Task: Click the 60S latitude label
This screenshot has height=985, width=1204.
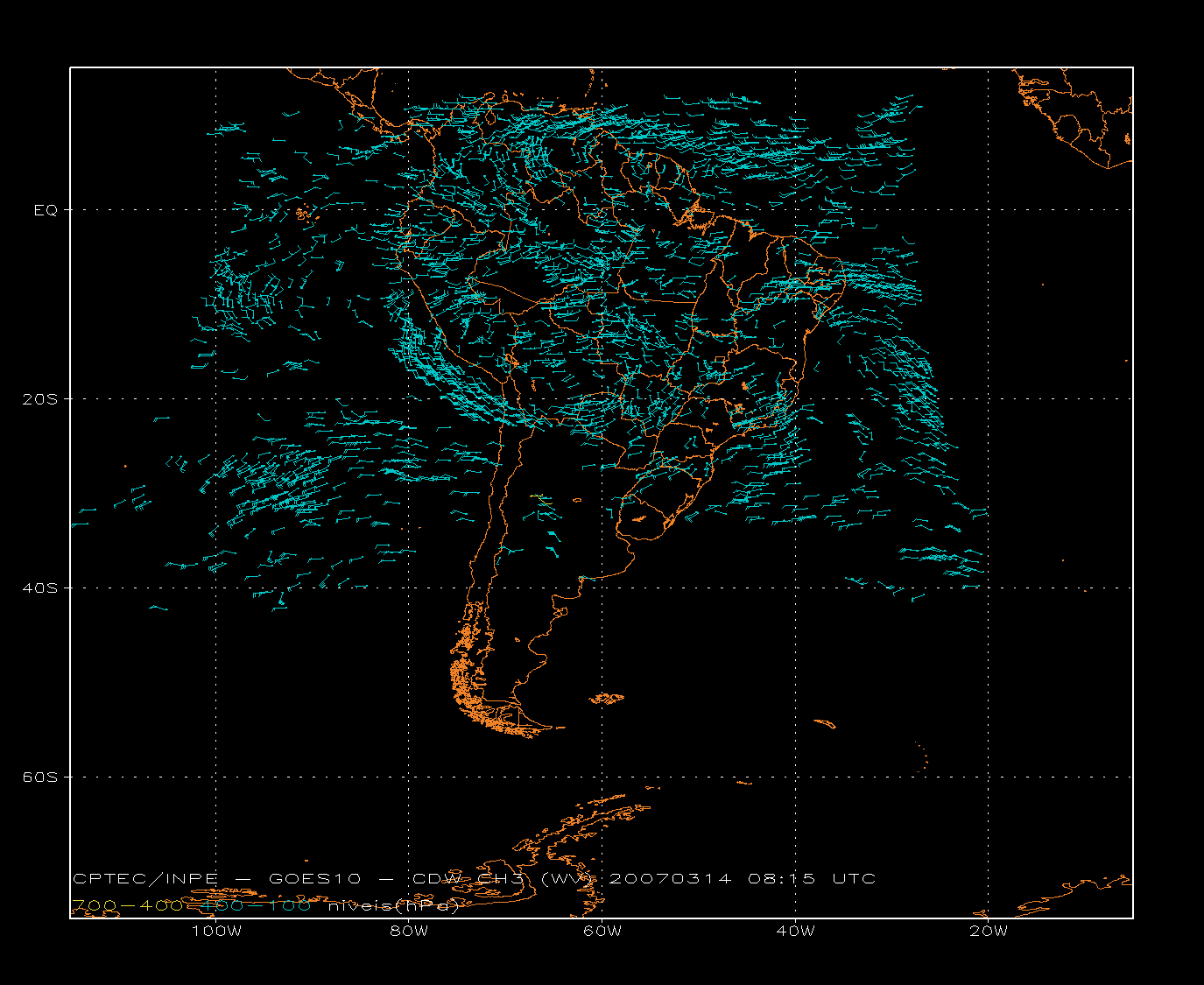Action: click(39, 777)
